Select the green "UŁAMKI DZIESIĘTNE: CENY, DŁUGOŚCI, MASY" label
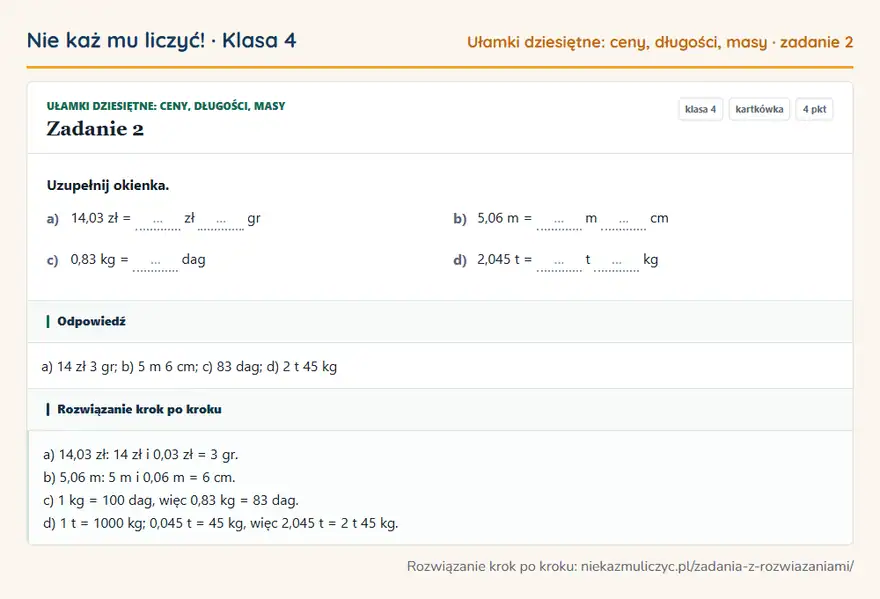Image resolution: width=880 pixels, height=599 pixels. pyautogui.click(x=166, y=106)
